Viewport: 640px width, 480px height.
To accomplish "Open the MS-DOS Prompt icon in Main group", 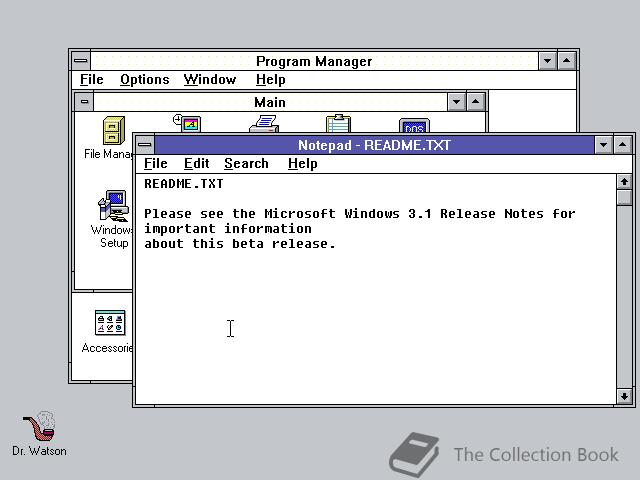I will tap(414, 125).
